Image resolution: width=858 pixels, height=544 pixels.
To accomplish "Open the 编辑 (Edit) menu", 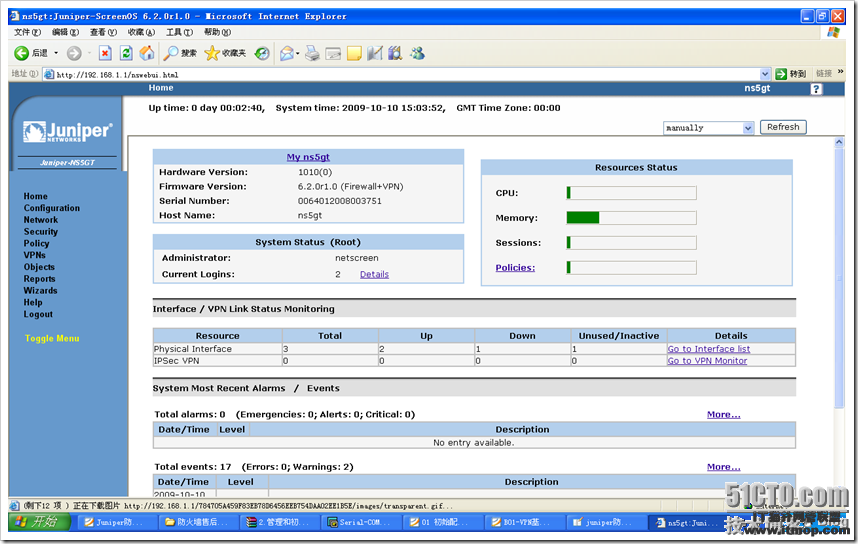I will tap(65, 32).
